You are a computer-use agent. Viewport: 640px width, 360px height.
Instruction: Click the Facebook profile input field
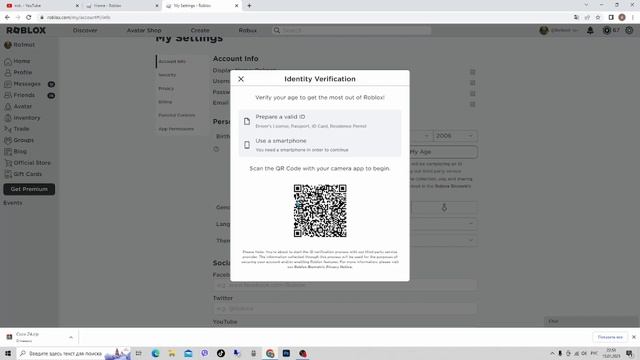(345, 285)
